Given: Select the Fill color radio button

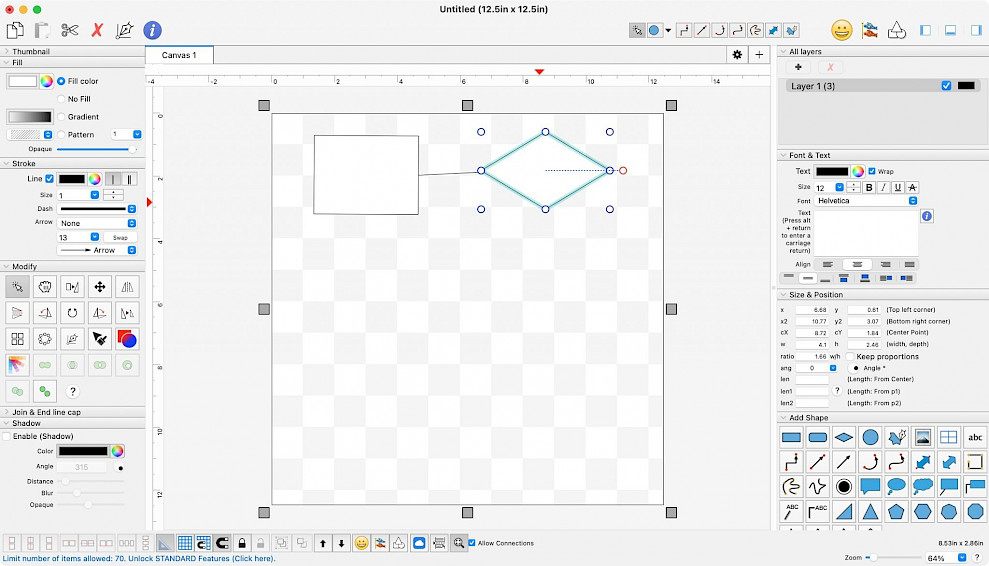Looking at the screenshot, I should tap(61, 81).
